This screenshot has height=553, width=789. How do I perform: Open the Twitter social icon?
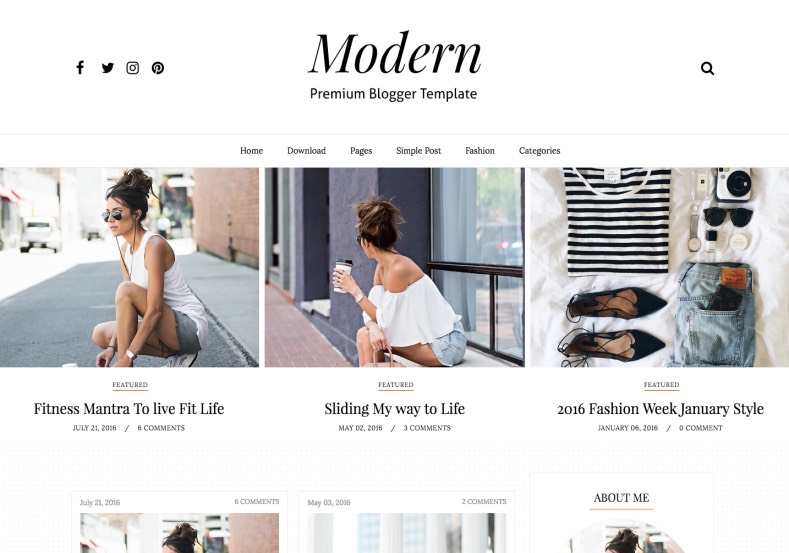pos(108,67)
